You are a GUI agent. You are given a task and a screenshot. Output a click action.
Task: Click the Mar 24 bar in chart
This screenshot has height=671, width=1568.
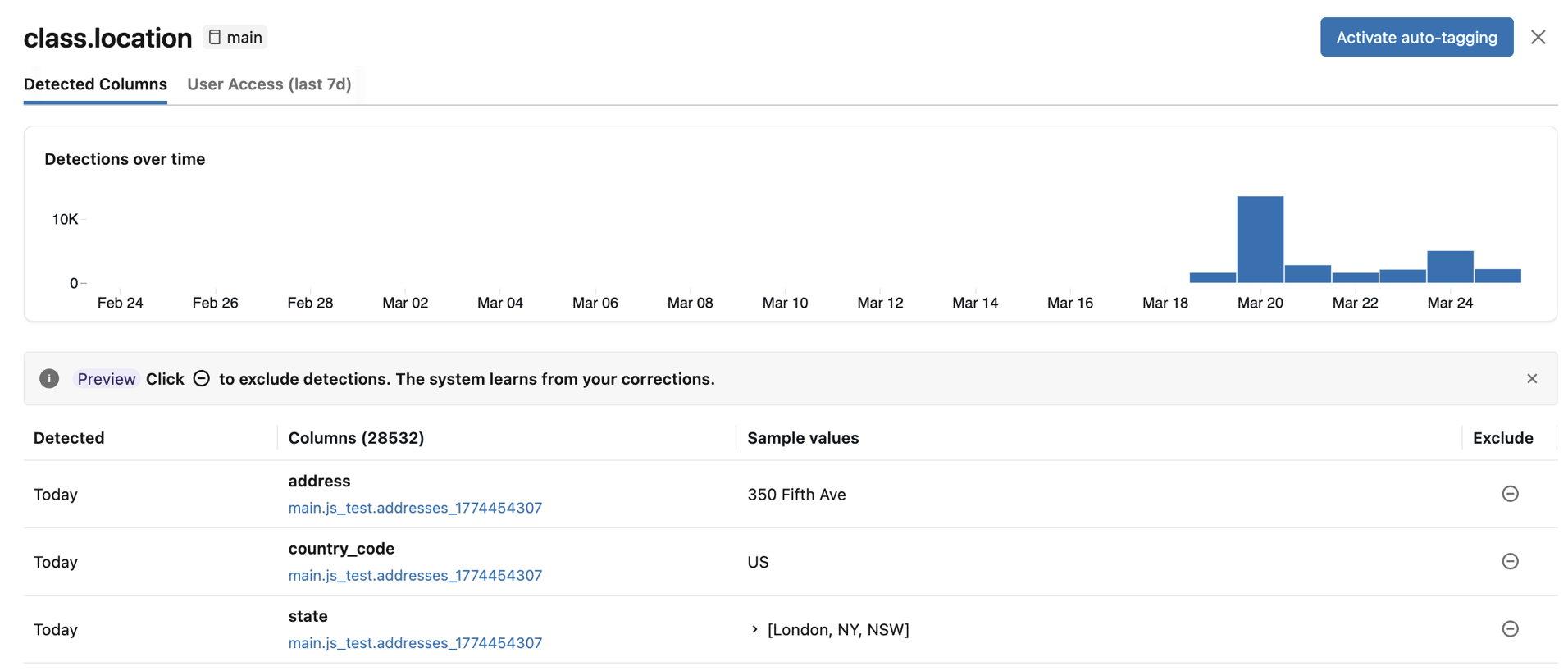pyautogui.click(x=1449, y=267)
